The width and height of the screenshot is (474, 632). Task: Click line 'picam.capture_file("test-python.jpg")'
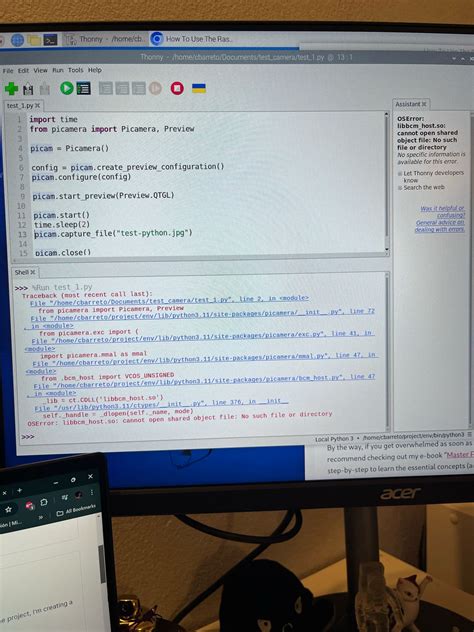(113, 233)
